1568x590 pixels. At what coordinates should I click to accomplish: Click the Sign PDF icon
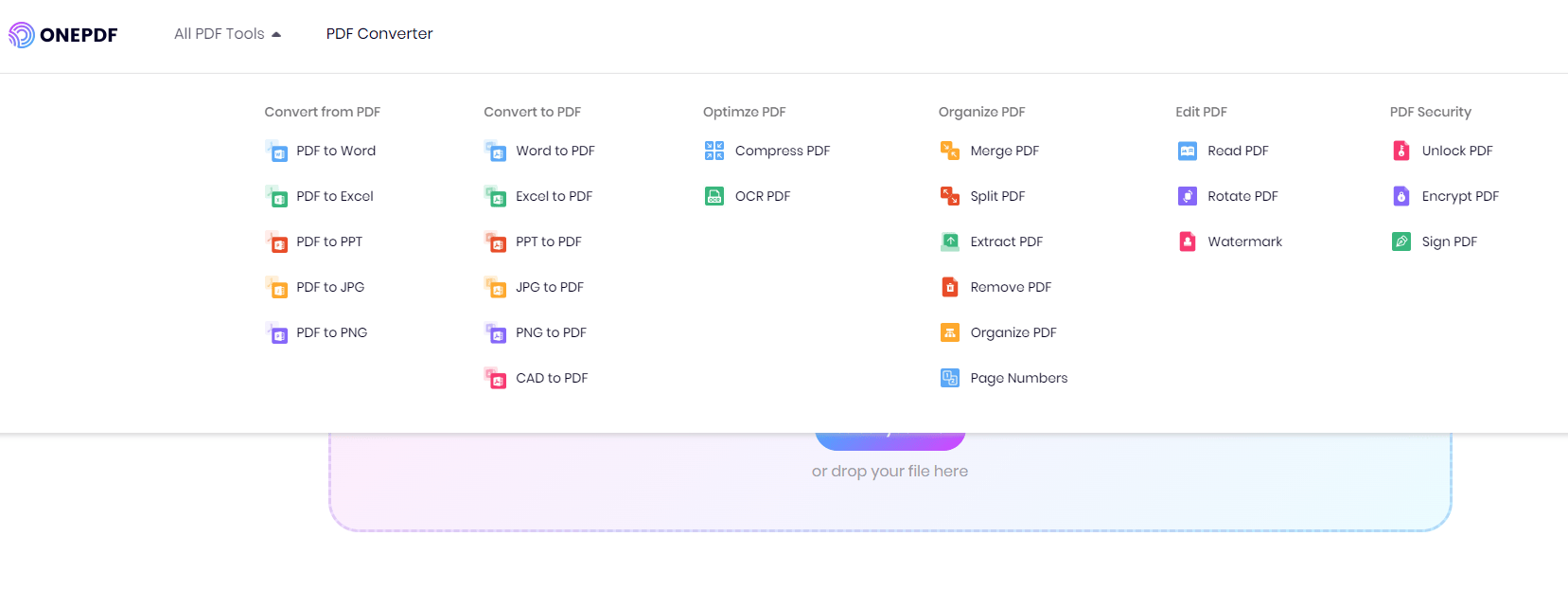(1401, 241)
